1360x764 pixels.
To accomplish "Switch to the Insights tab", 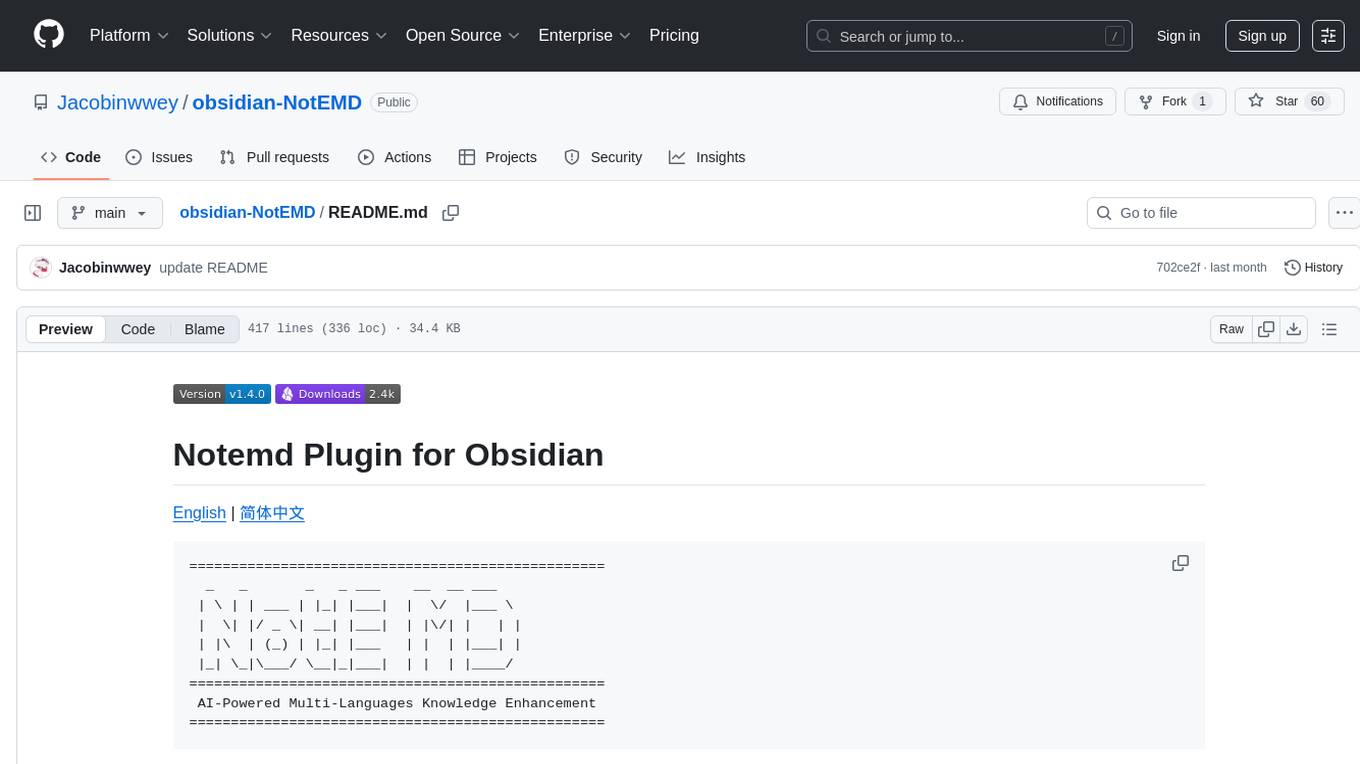I will pos(707,157).
